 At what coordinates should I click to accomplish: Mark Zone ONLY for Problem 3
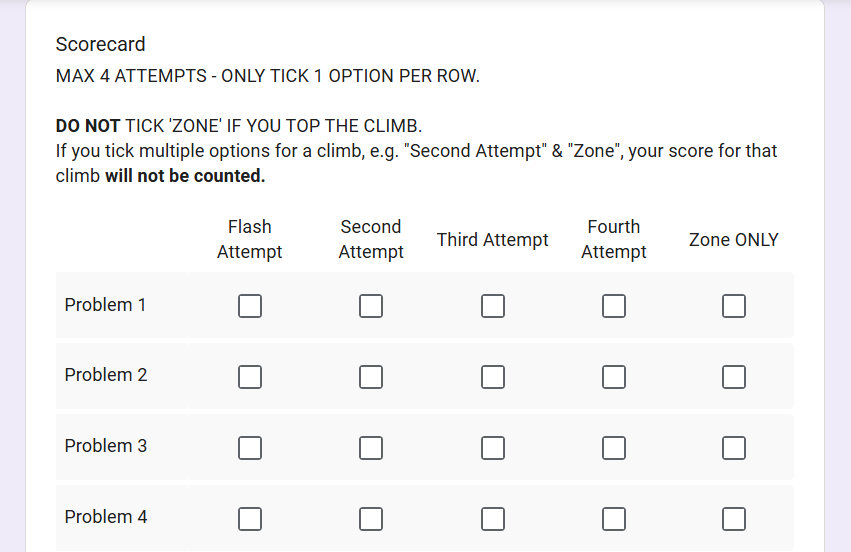click(x=734, y=448)
